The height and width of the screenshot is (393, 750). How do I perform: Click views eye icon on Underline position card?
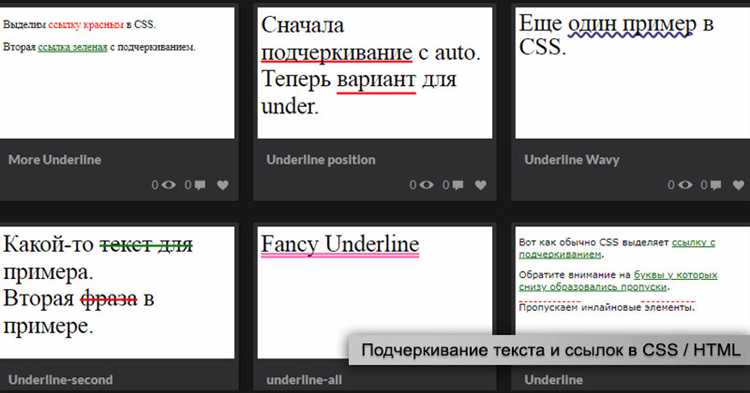coord(426,185)
